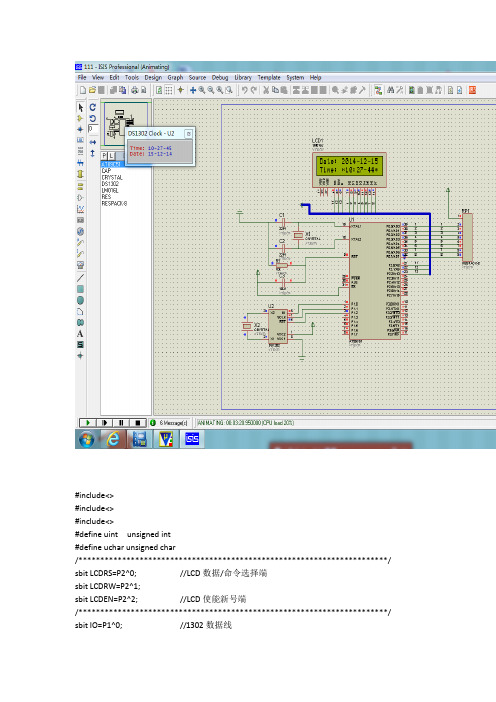Click the P pick devices button
Viewport: 496px width, 702px height.
click(x=104, y=155)
